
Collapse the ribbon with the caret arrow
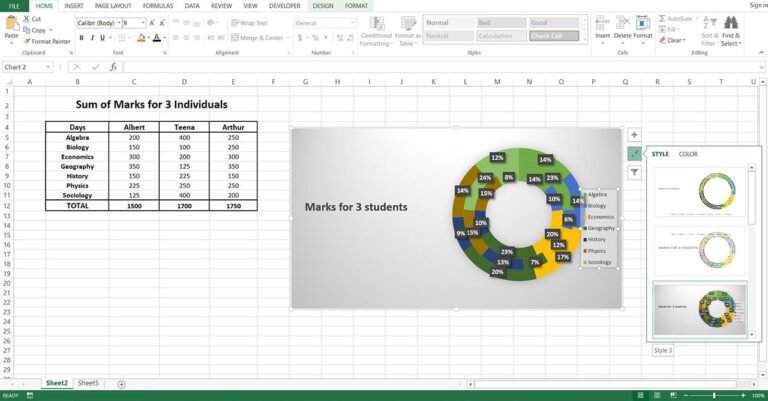(x=761, y=52)
